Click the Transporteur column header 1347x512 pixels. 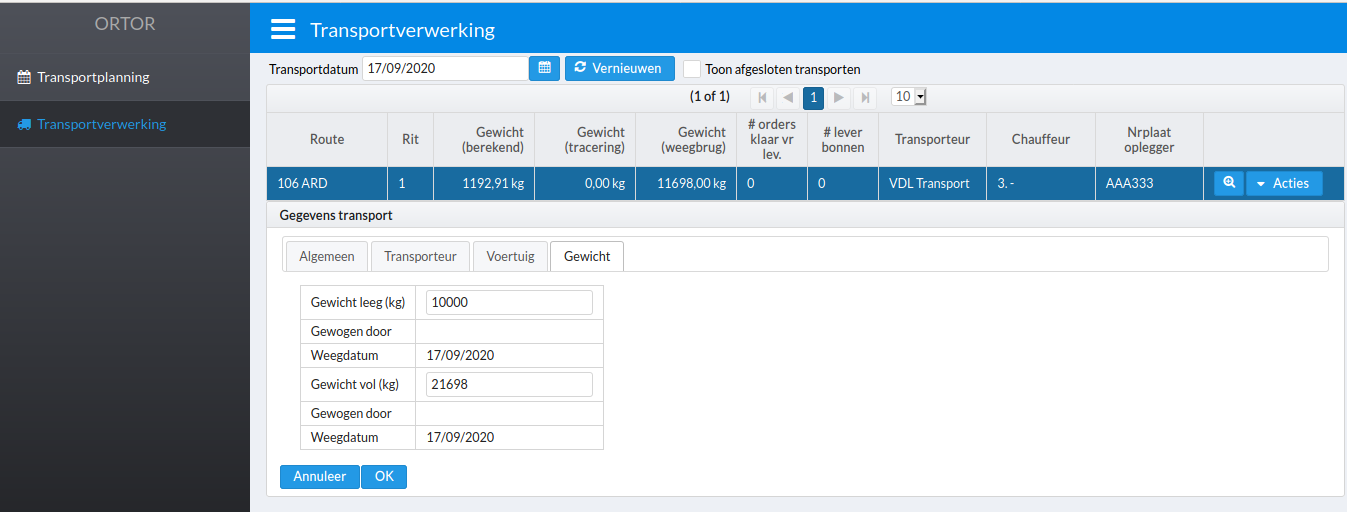coord(932,139)
